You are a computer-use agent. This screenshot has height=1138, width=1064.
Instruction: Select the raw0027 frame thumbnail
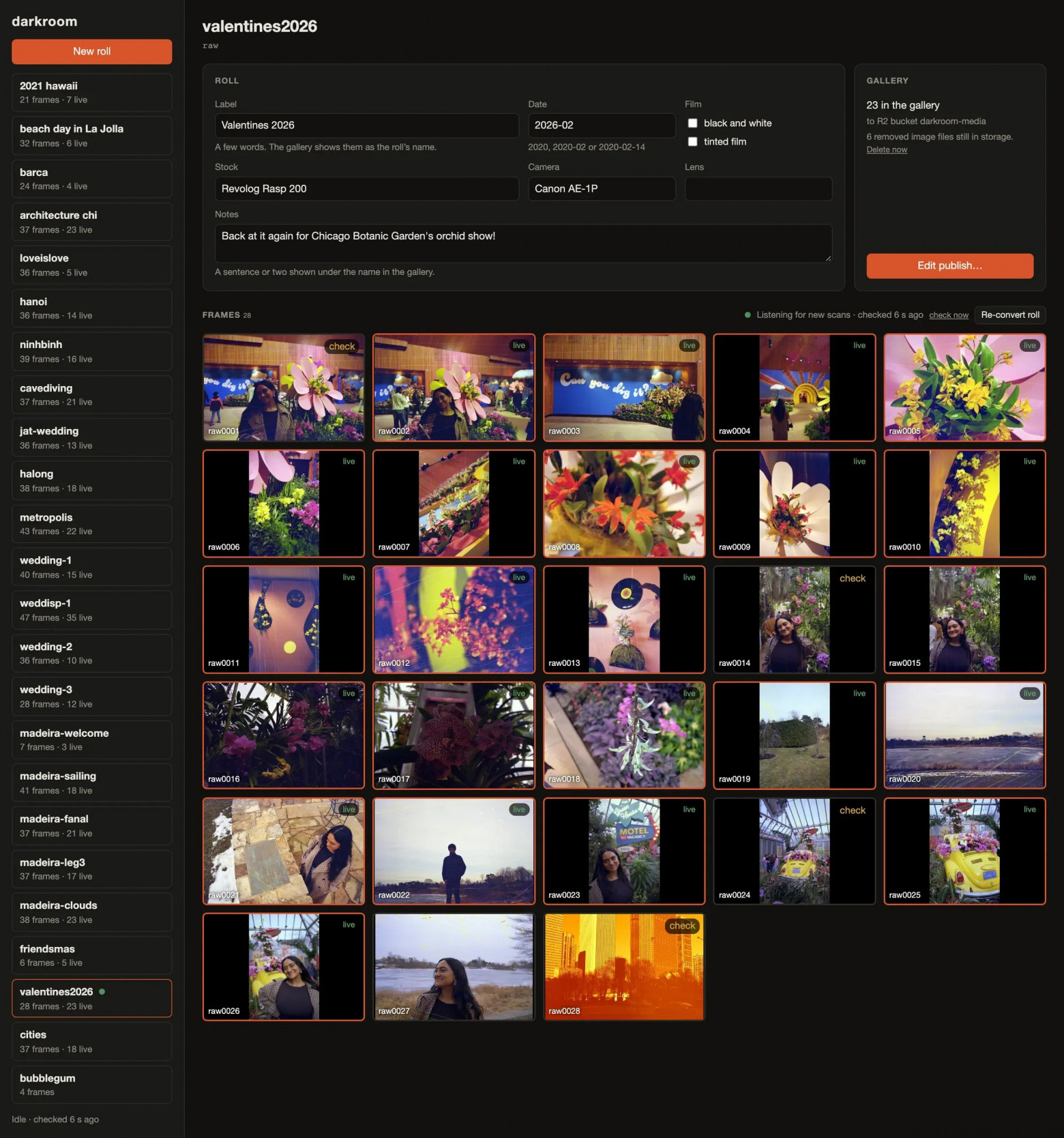454,967
